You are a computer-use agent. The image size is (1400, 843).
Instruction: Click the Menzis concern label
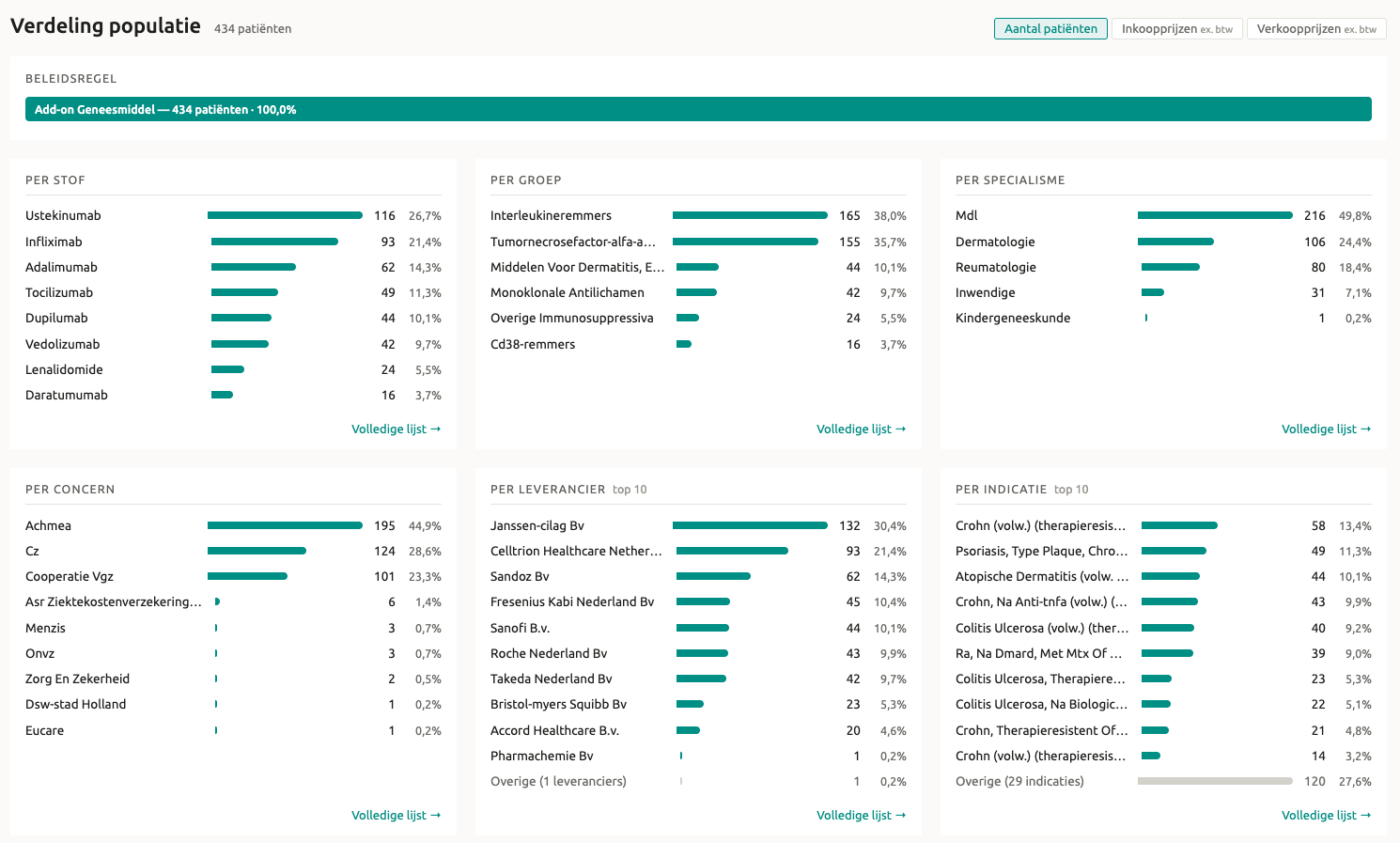(x=45, y=629)
